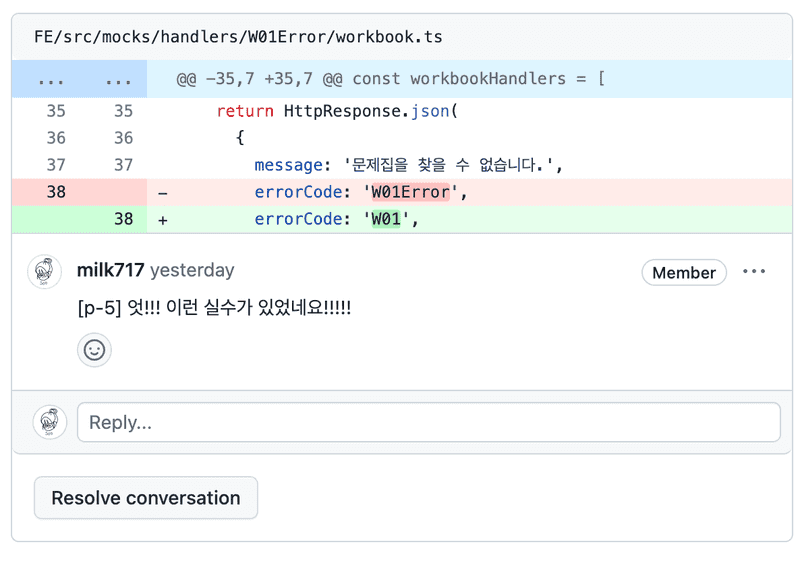Viewport: 800px width, 561px height.
Task: Click the added line with errorCode 'W01'
Action: coord(336,219)
